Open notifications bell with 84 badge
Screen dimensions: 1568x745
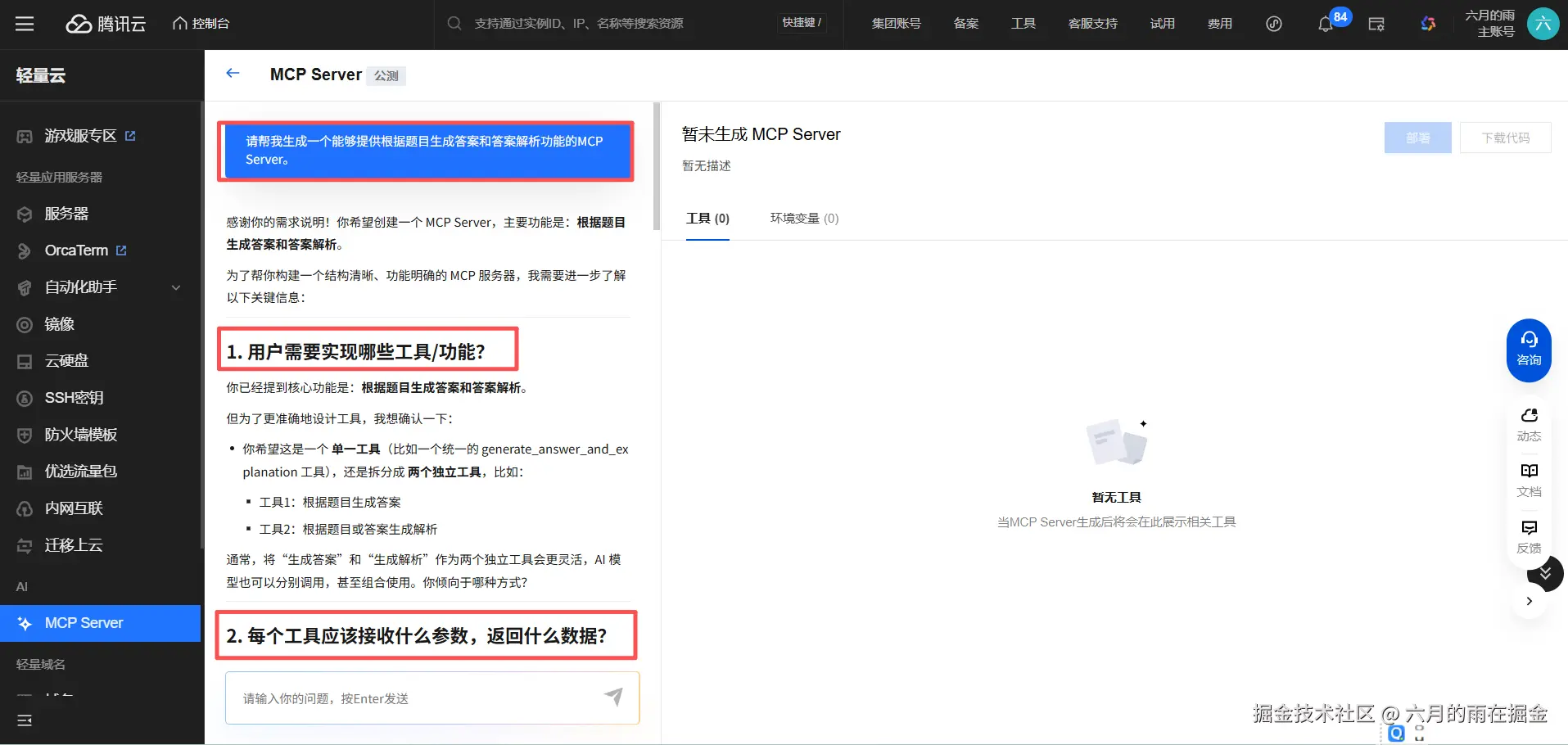click(x=1326, y=24)
